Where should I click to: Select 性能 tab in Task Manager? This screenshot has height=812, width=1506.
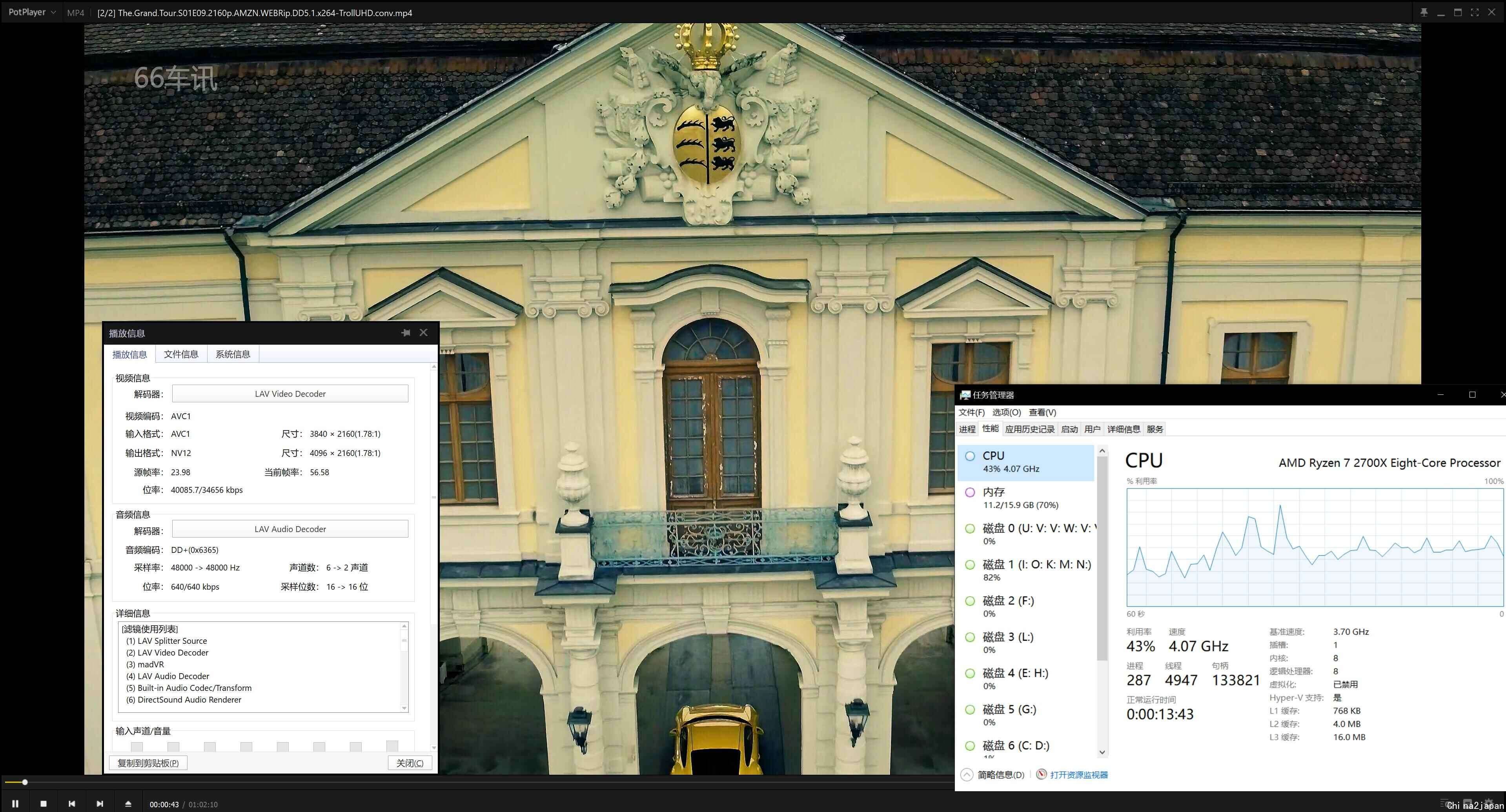[991, 428]
